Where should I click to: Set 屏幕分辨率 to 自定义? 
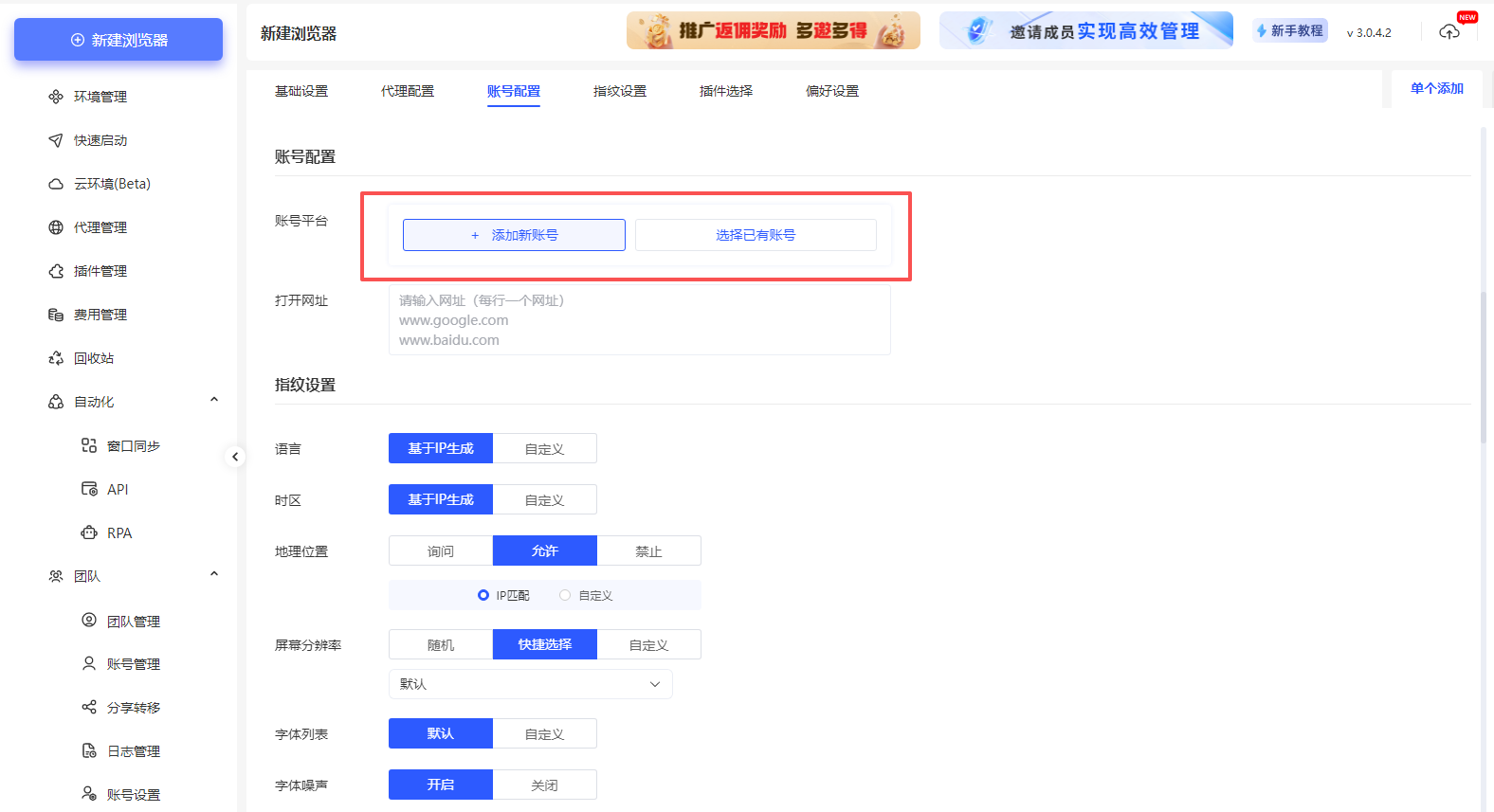coord(649,644)
